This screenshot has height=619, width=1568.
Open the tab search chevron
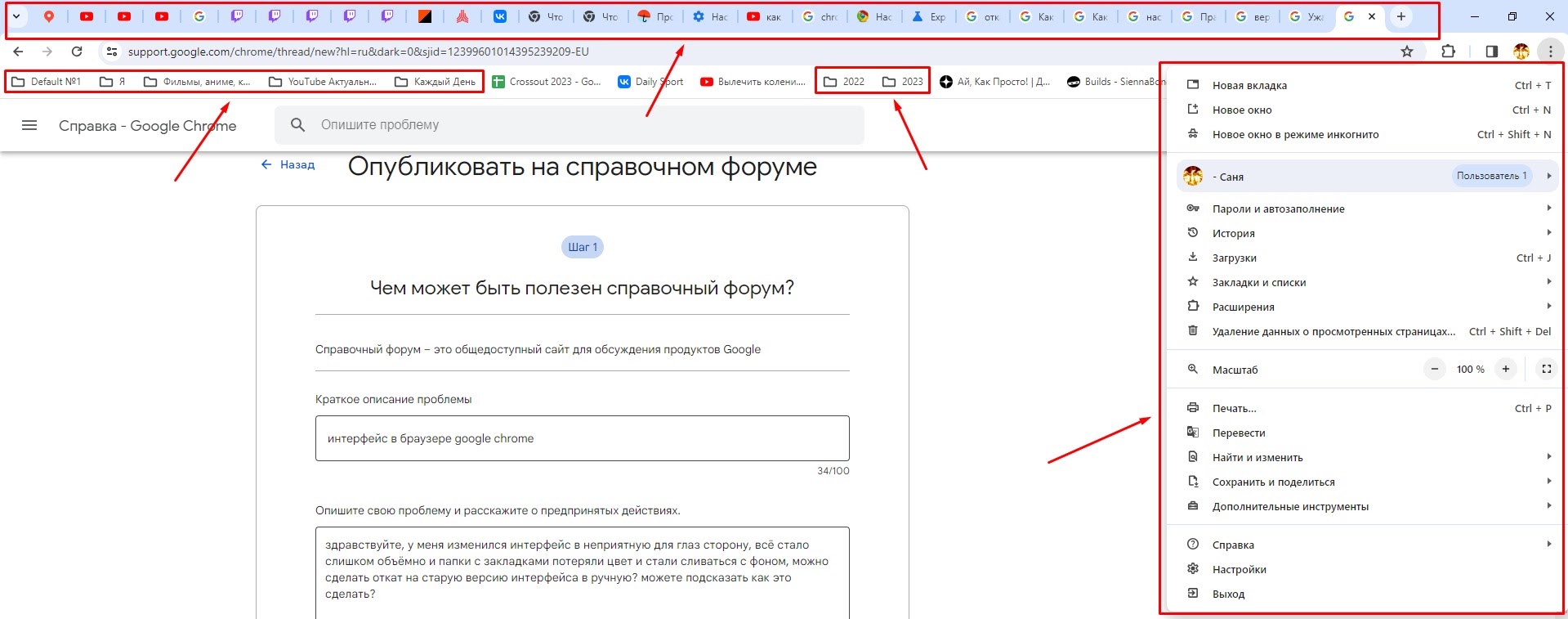pos(16,16)
